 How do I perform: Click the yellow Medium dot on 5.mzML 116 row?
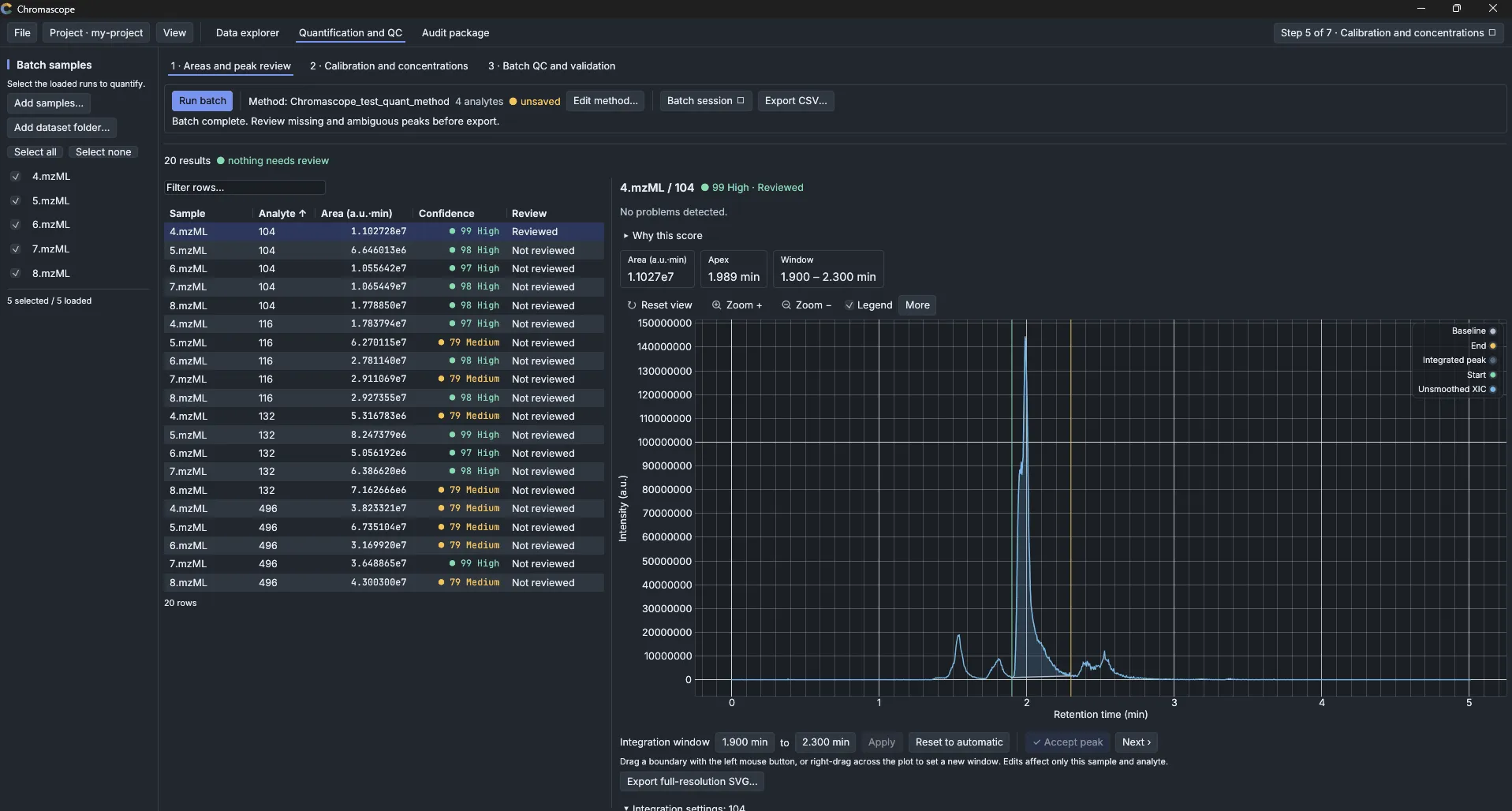click(x=441, y=342)
